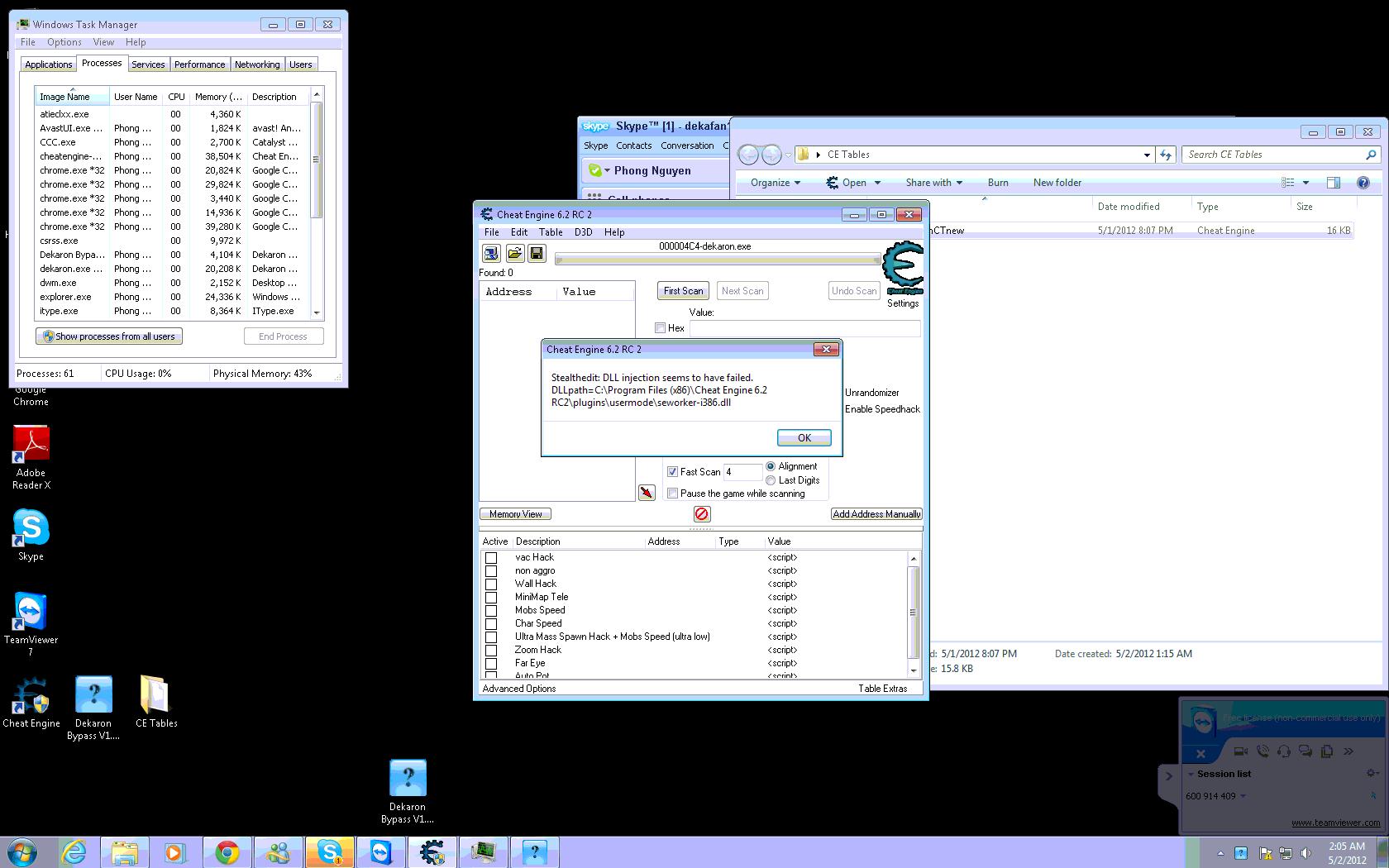The height and width of the screenshot is (868, 1389).
Task: Click the First Scan button
Action: (683, 291)
